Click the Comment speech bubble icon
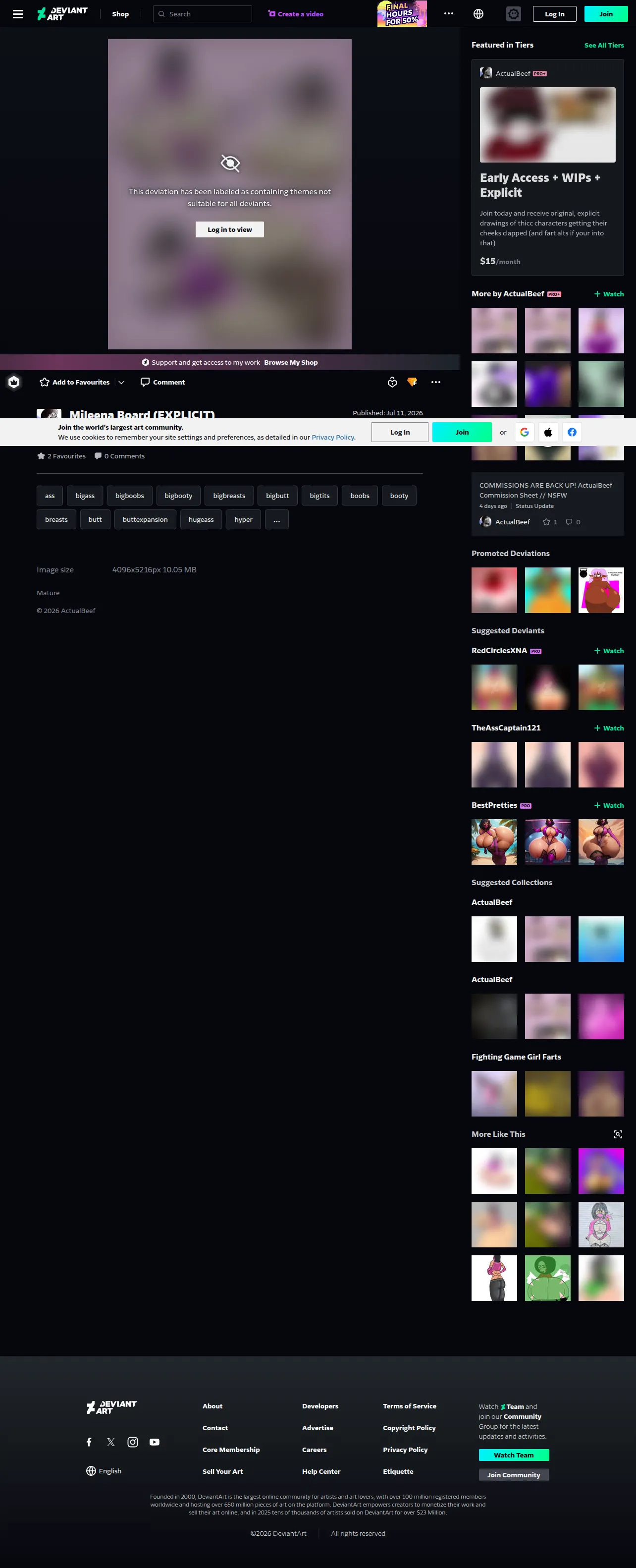The image size is (636, 1568). [x=145, y=382]
